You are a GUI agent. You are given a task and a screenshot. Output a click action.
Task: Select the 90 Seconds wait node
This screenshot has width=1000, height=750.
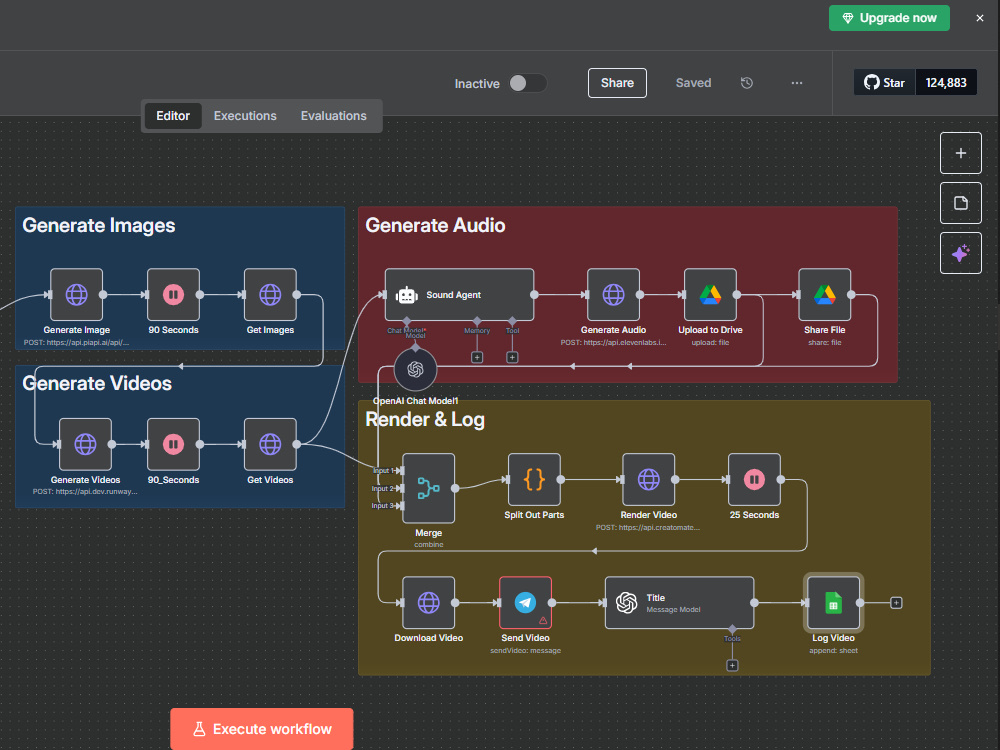[x=173, y=295]
